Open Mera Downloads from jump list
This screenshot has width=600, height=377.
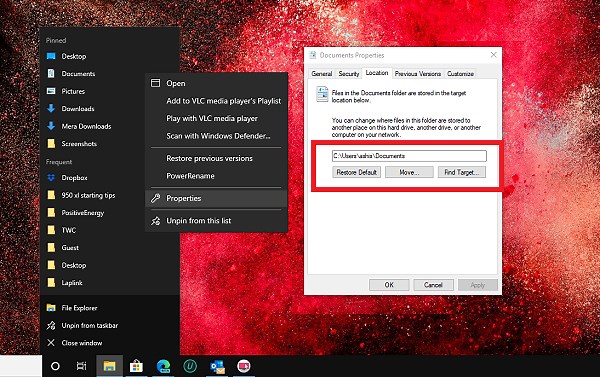click(x=110, y=126)
